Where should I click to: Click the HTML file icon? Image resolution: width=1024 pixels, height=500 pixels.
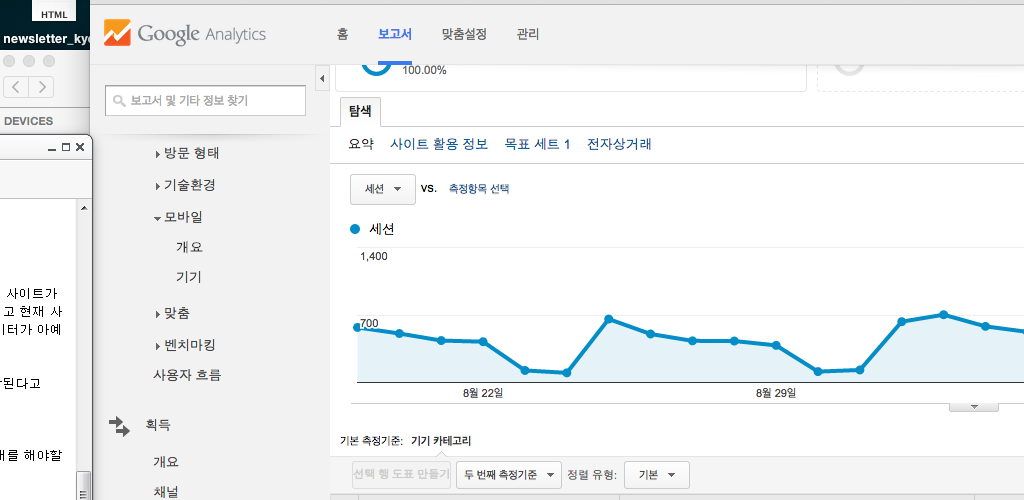54,13
